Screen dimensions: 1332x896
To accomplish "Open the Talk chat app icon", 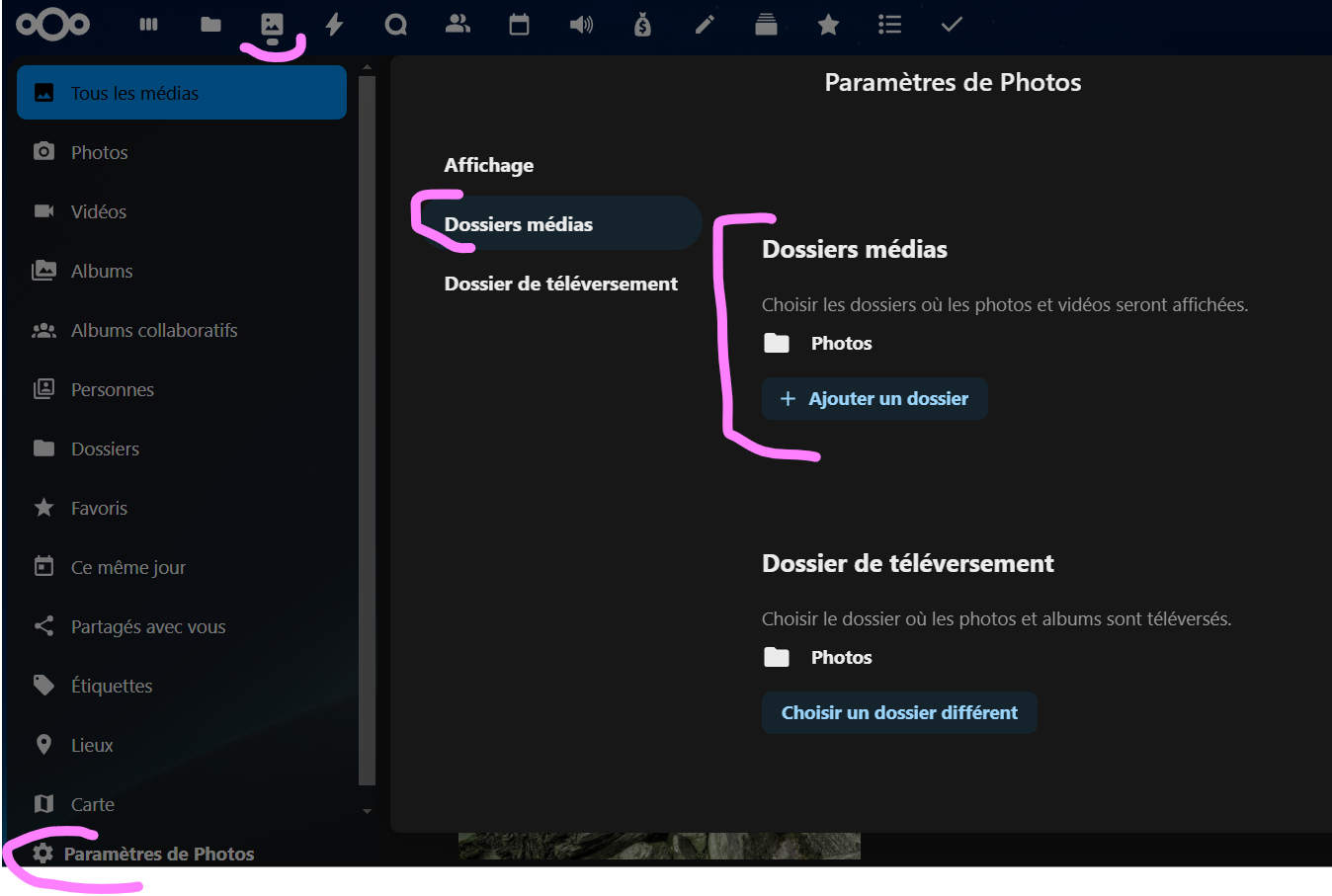I will [396, 25].
